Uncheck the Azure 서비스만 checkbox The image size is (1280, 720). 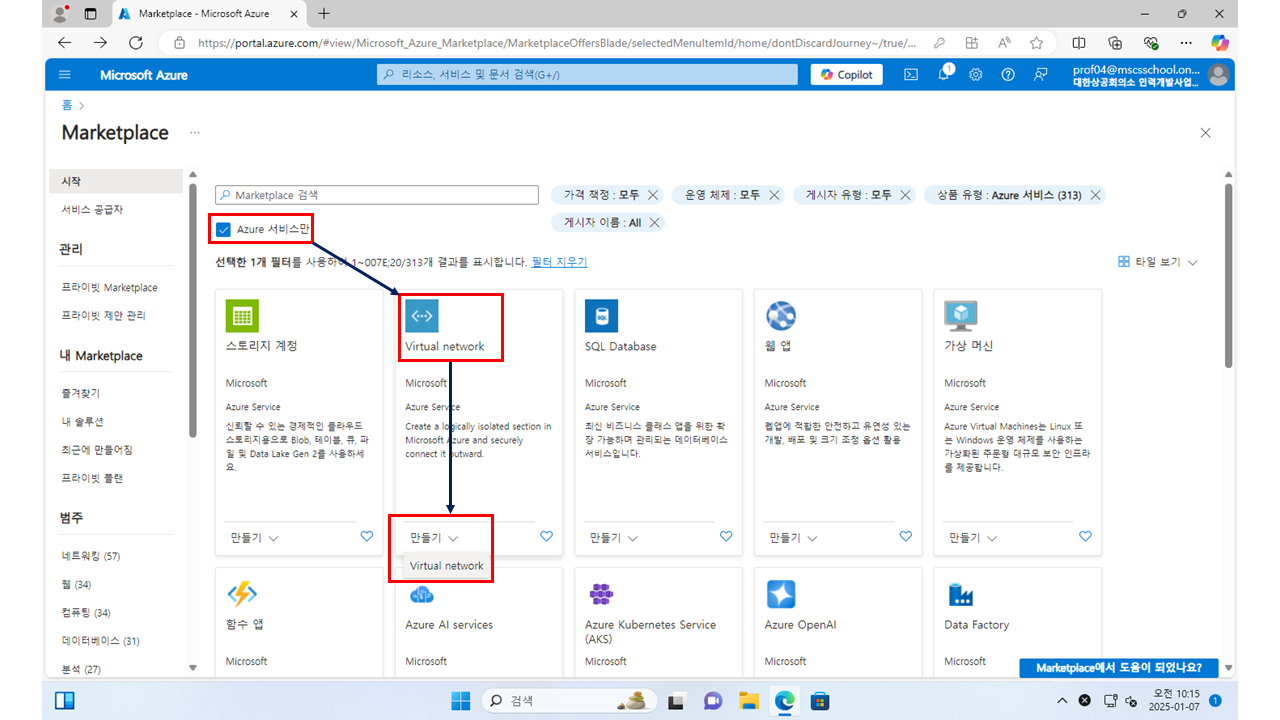point(224,229)
